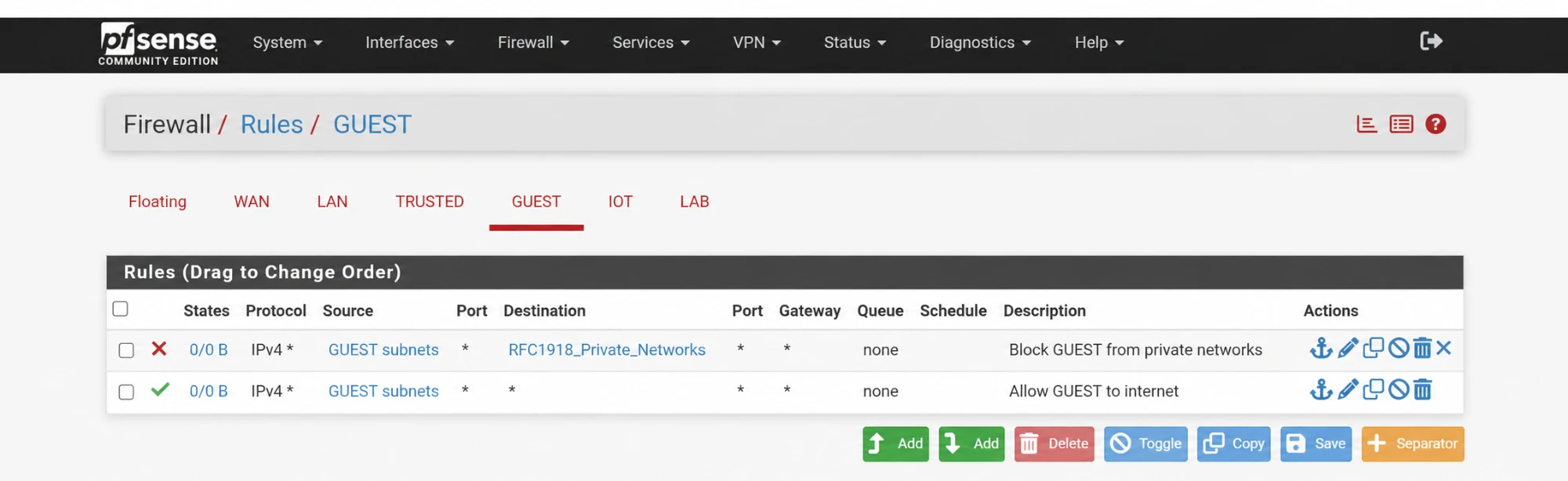This screenshot has height=481, width=1568.
Task: Edit the Allow GUEST to internet rule
Action: (1348, 389)
